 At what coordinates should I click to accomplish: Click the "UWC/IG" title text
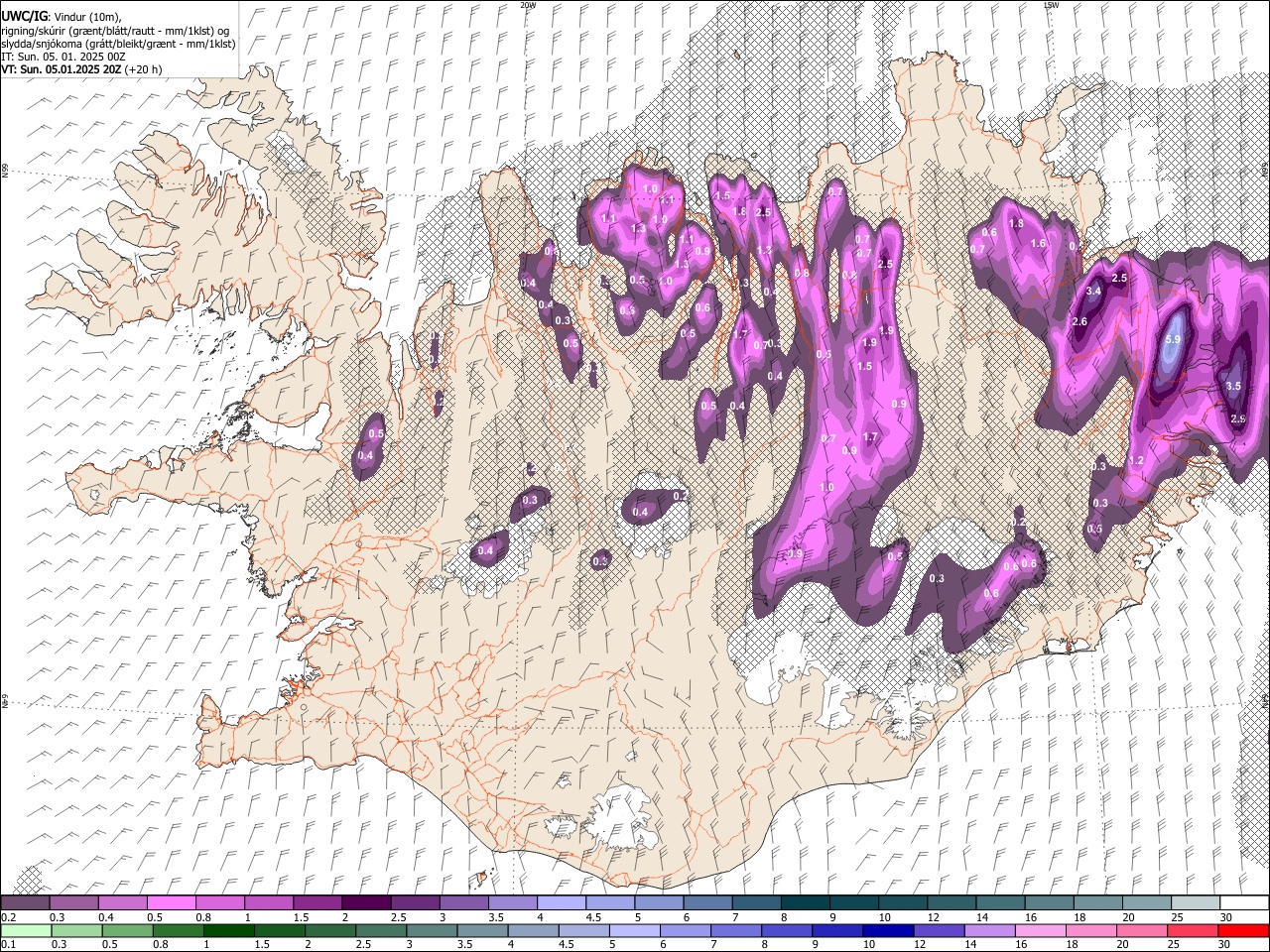pos(24,17)
